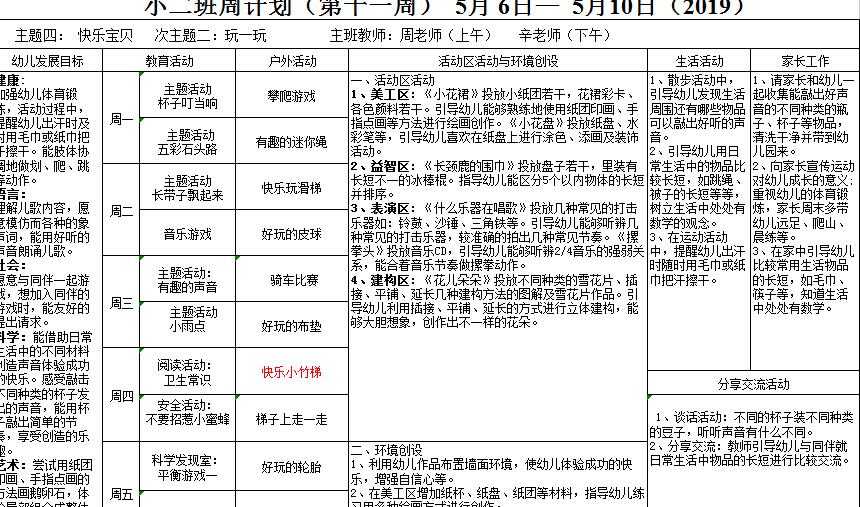Click the red 快乐小竹梯 cell
Image resolution: width=860 pixels, height=507 pixels.
tap(291, 372)
